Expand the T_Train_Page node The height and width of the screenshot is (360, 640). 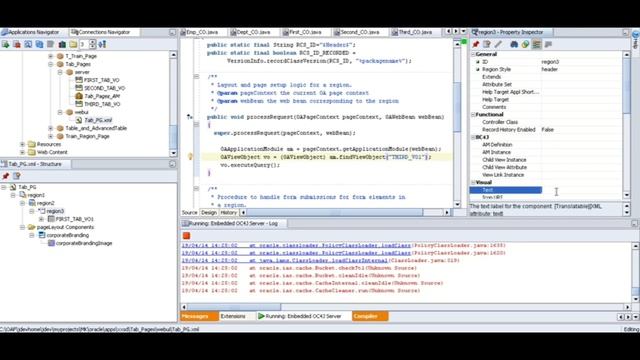click(51, 56)
